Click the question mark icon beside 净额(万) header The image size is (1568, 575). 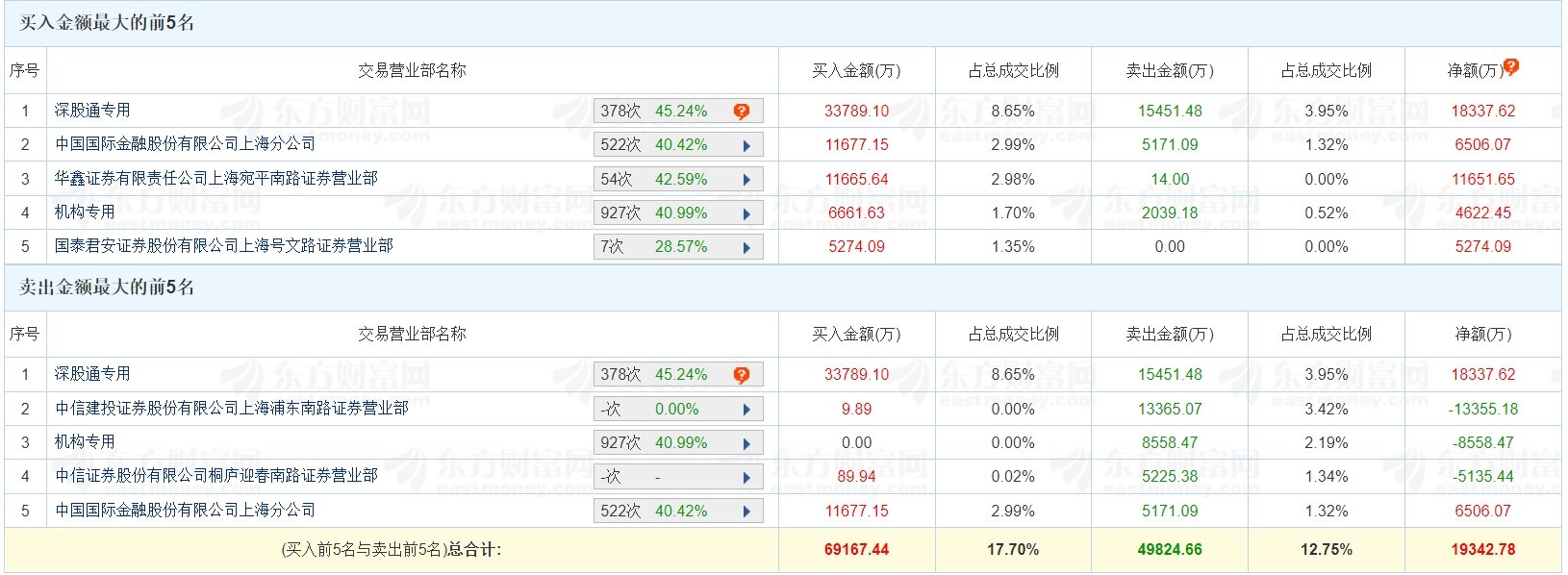[1511, 66]
